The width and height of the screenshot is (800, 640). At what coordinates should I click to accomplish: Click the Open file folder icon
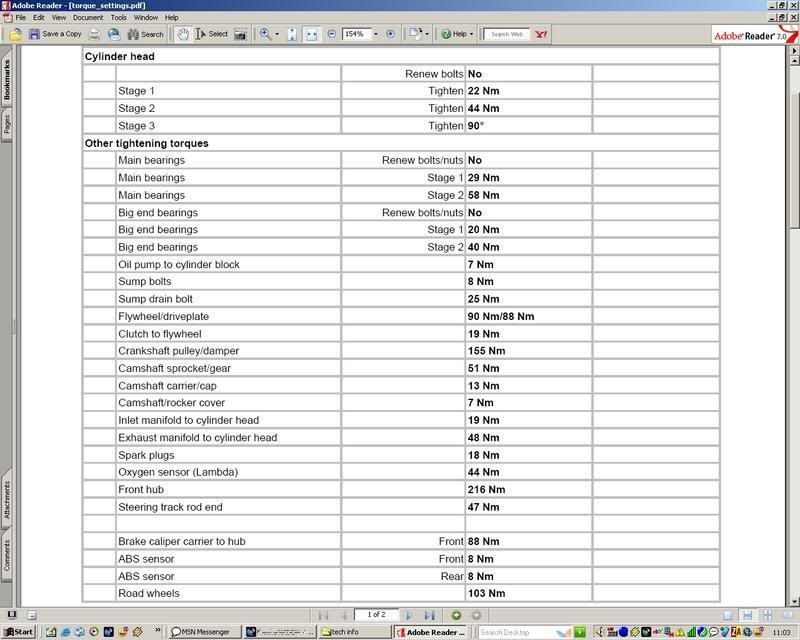click(x=15, y=34)
